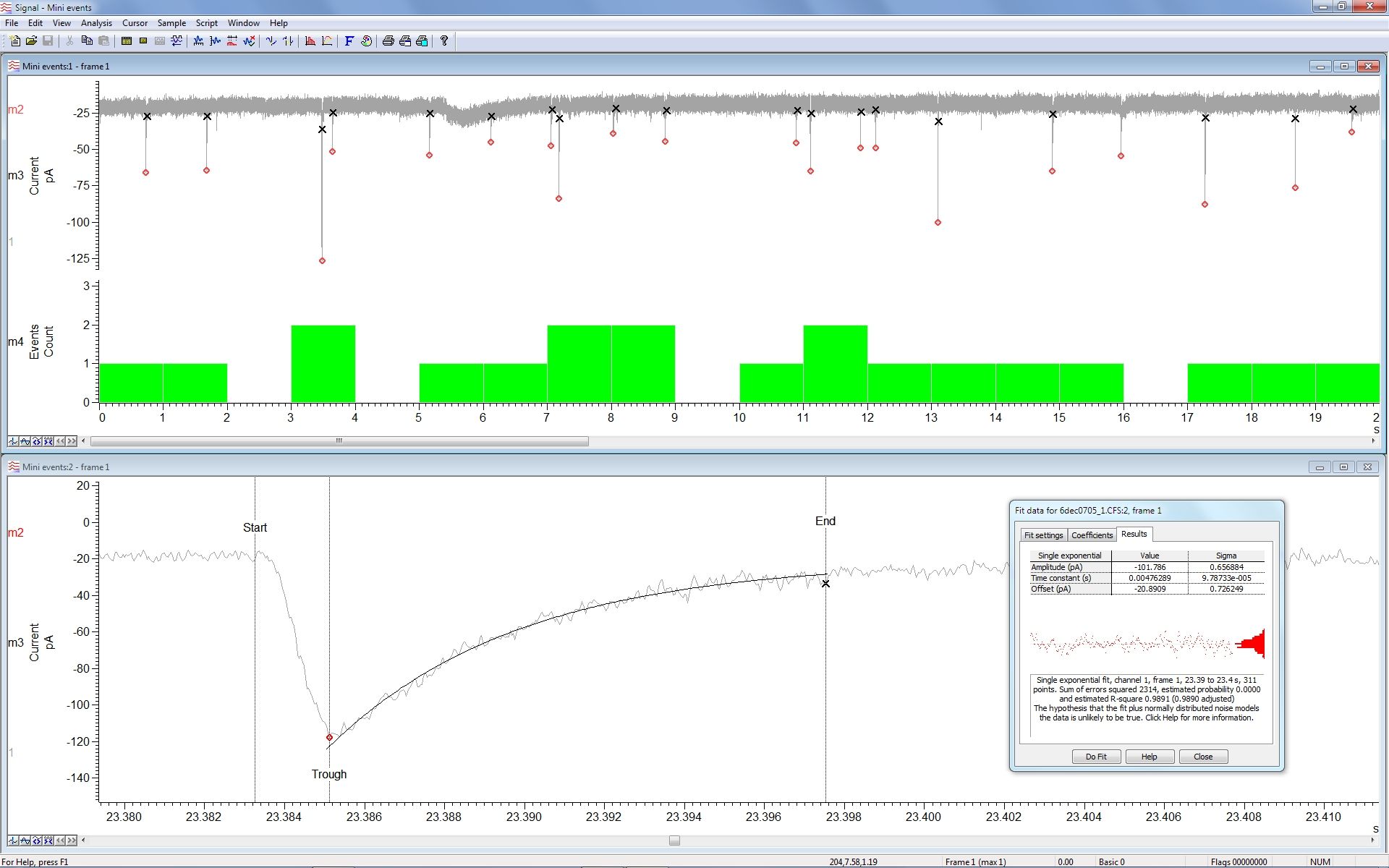Screen dimensions: 1389x868
Task: Open the colour palette toolbar icon
Action: click(366, 41)
